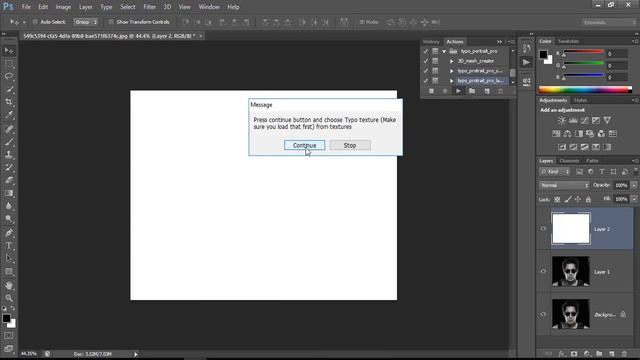Select the Quick Selection tool
This screenshot has height=360, width=640.
(x=9, y=89)
